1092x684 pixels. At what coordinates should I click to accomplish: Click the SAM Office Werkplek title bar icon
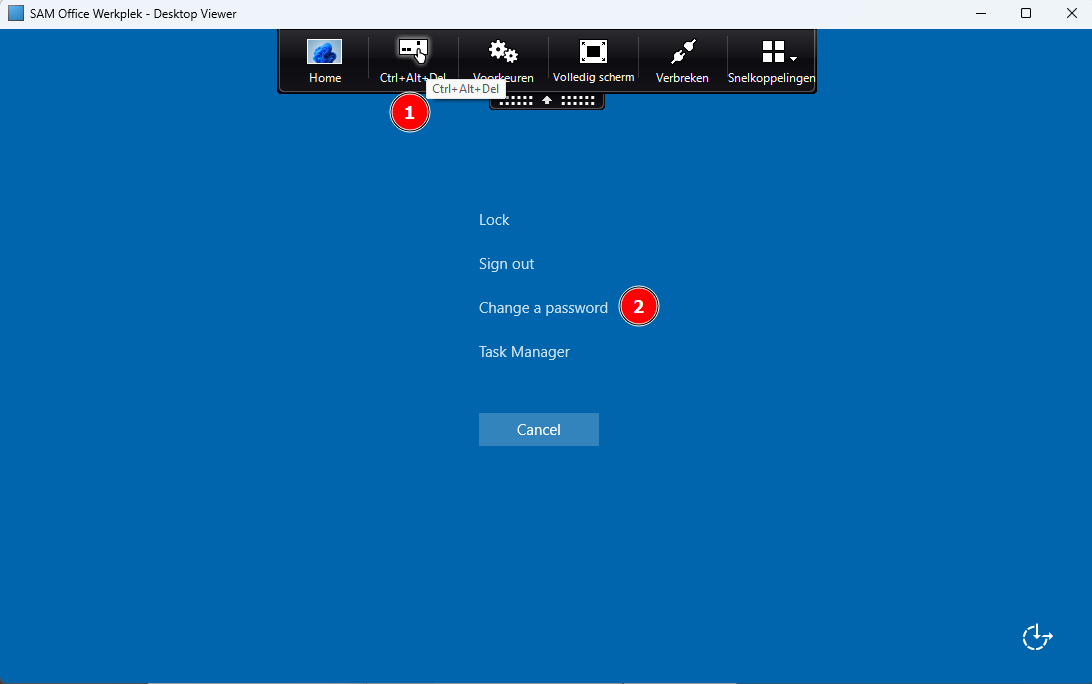click(x=16, y=13)
